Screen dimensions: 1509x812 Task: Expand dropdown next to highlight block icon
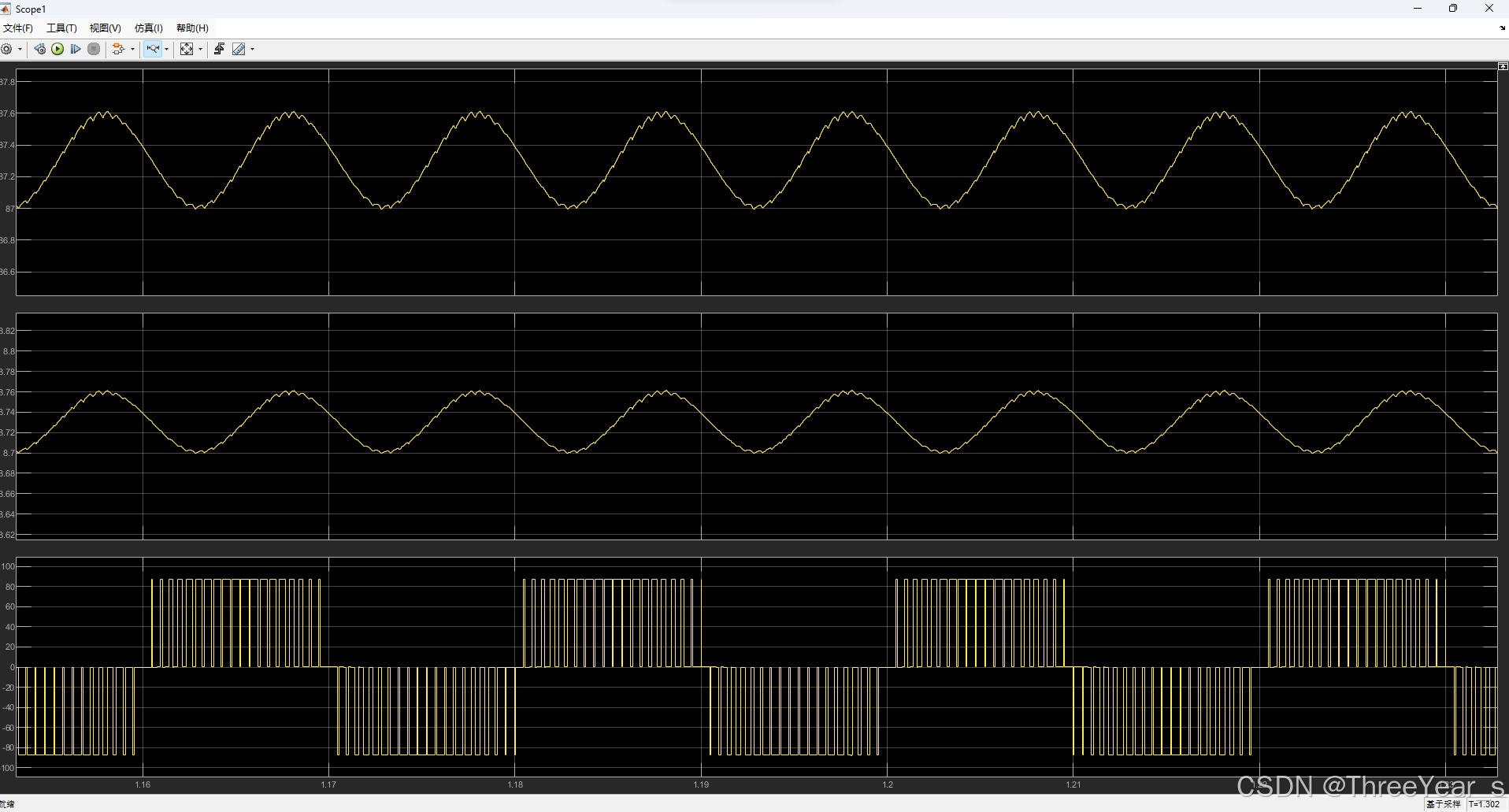(132, 49)
